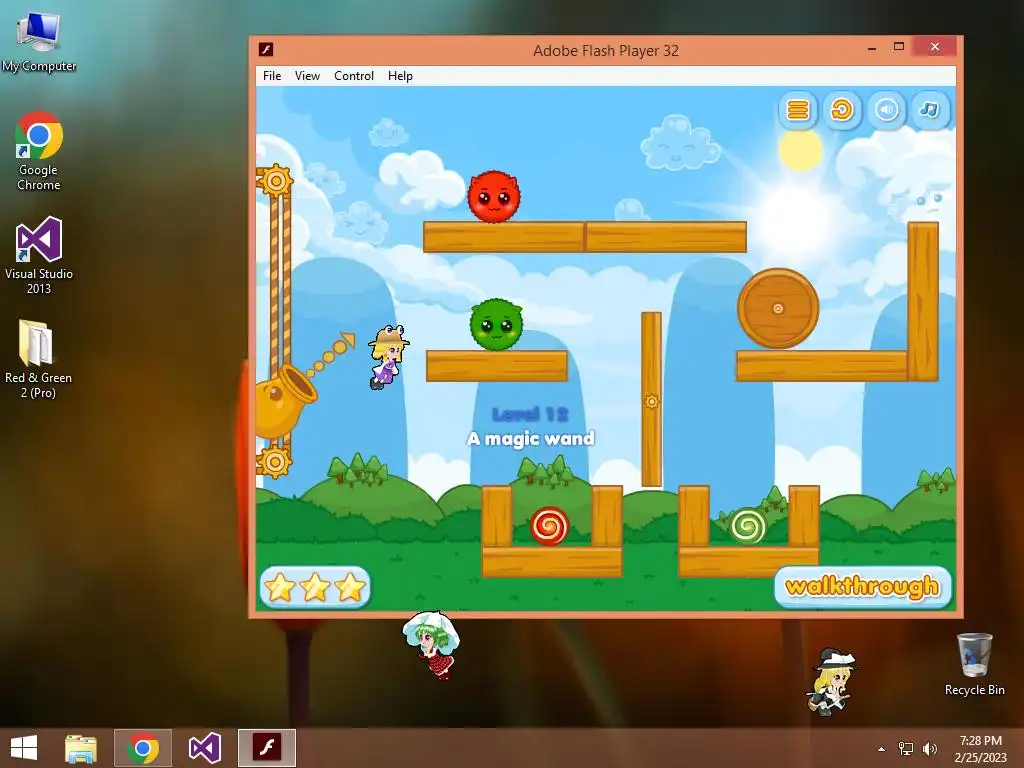Viewport: 1024px width, 768px height.
Task: Click the frog-hat girl mascot near cannon
Action: pyautogui.click(x=388, y=357)
